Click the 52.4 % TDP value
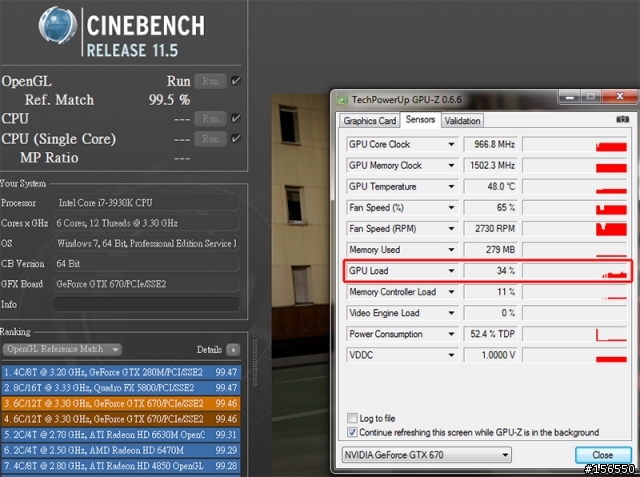This screenshot has height=477, width=640. 491,334
